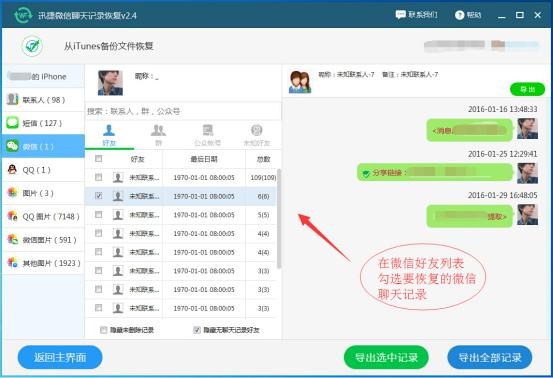Select the QQ图片 (7148) category
Image resolution: width=553 pixels, height=378 pixels.
[43, 216]
